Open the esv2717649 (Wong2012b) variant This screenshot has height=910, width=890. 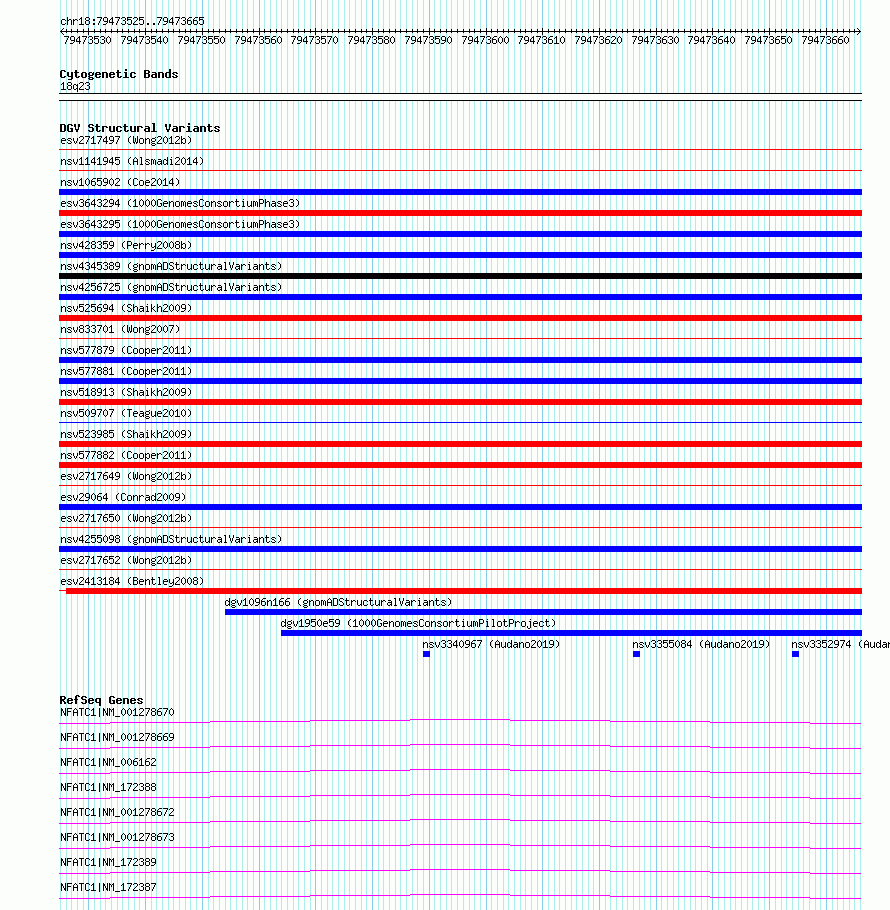pos(126,476)
